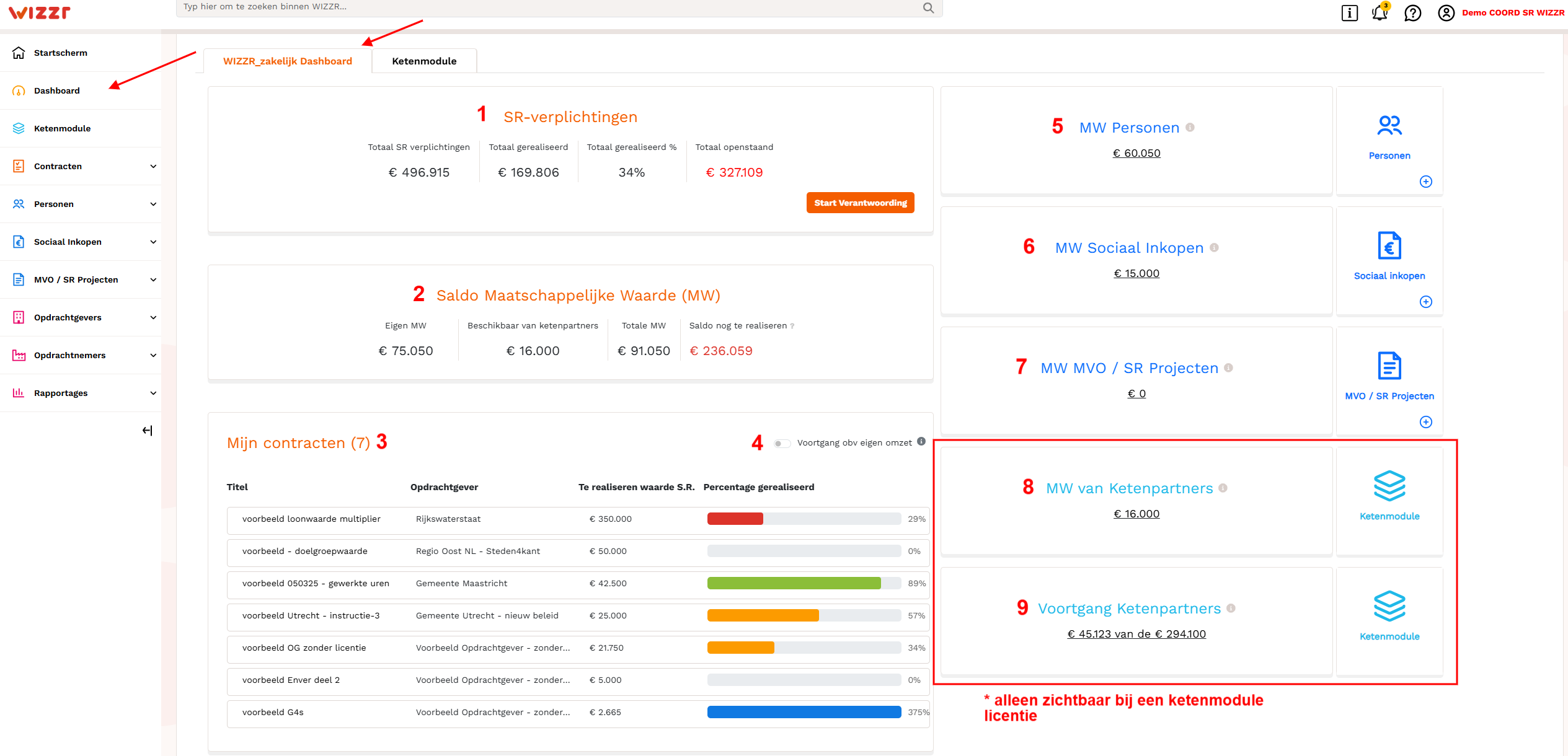
Task: Click the Opdrachtnemers factory icon
Action: point(19,355)
